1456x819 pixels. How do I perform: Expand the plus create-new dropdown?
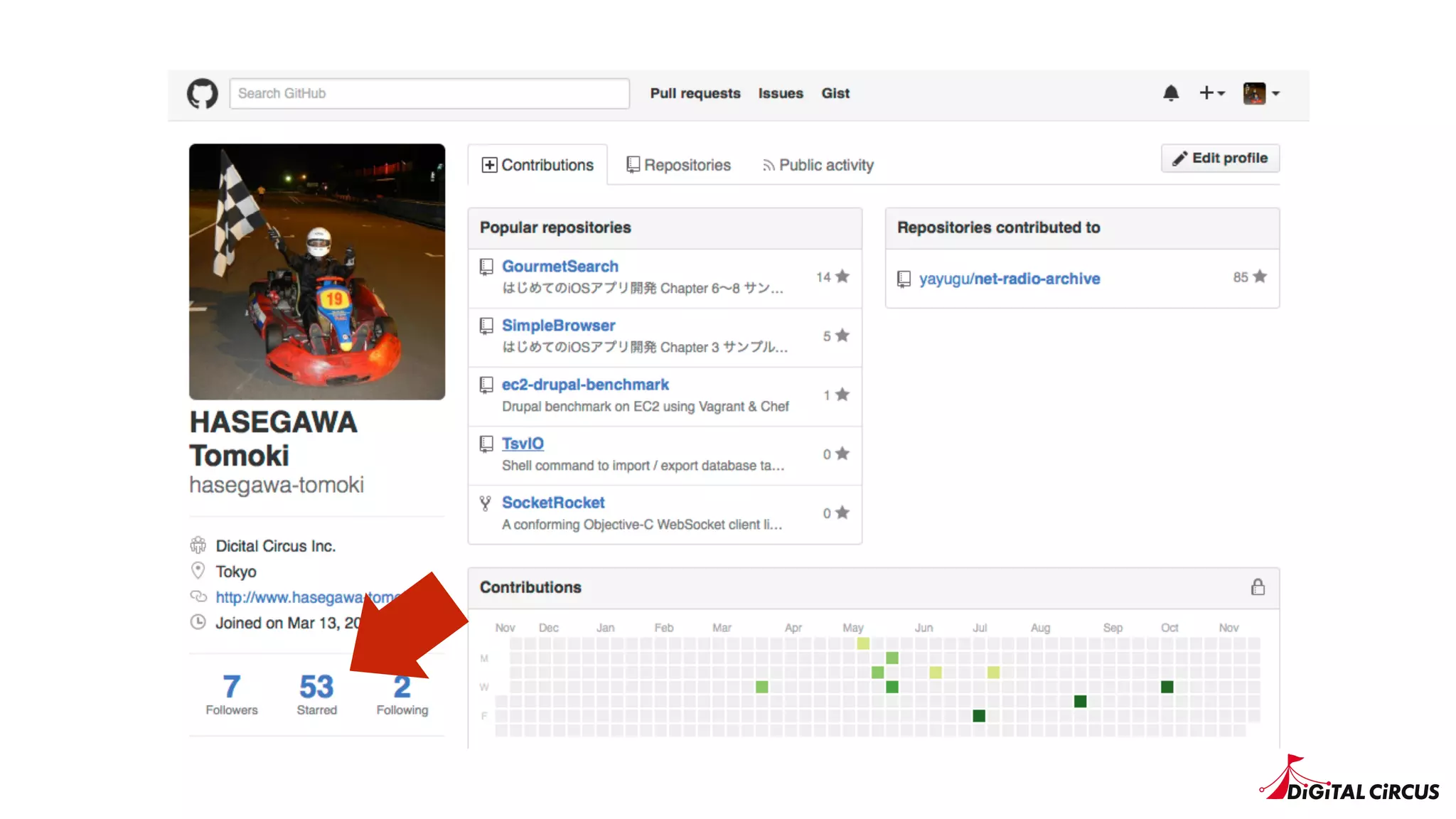click(1211, 93)
